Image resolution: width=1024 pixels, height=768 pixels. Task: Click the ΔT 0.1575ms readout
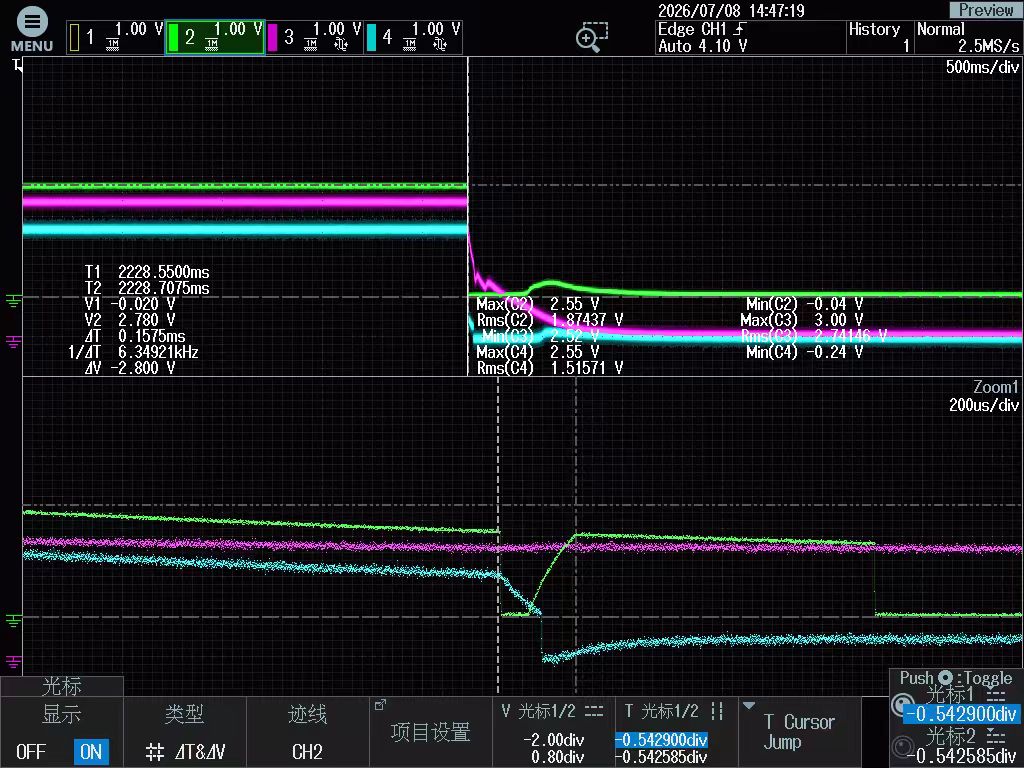point(135,336)
